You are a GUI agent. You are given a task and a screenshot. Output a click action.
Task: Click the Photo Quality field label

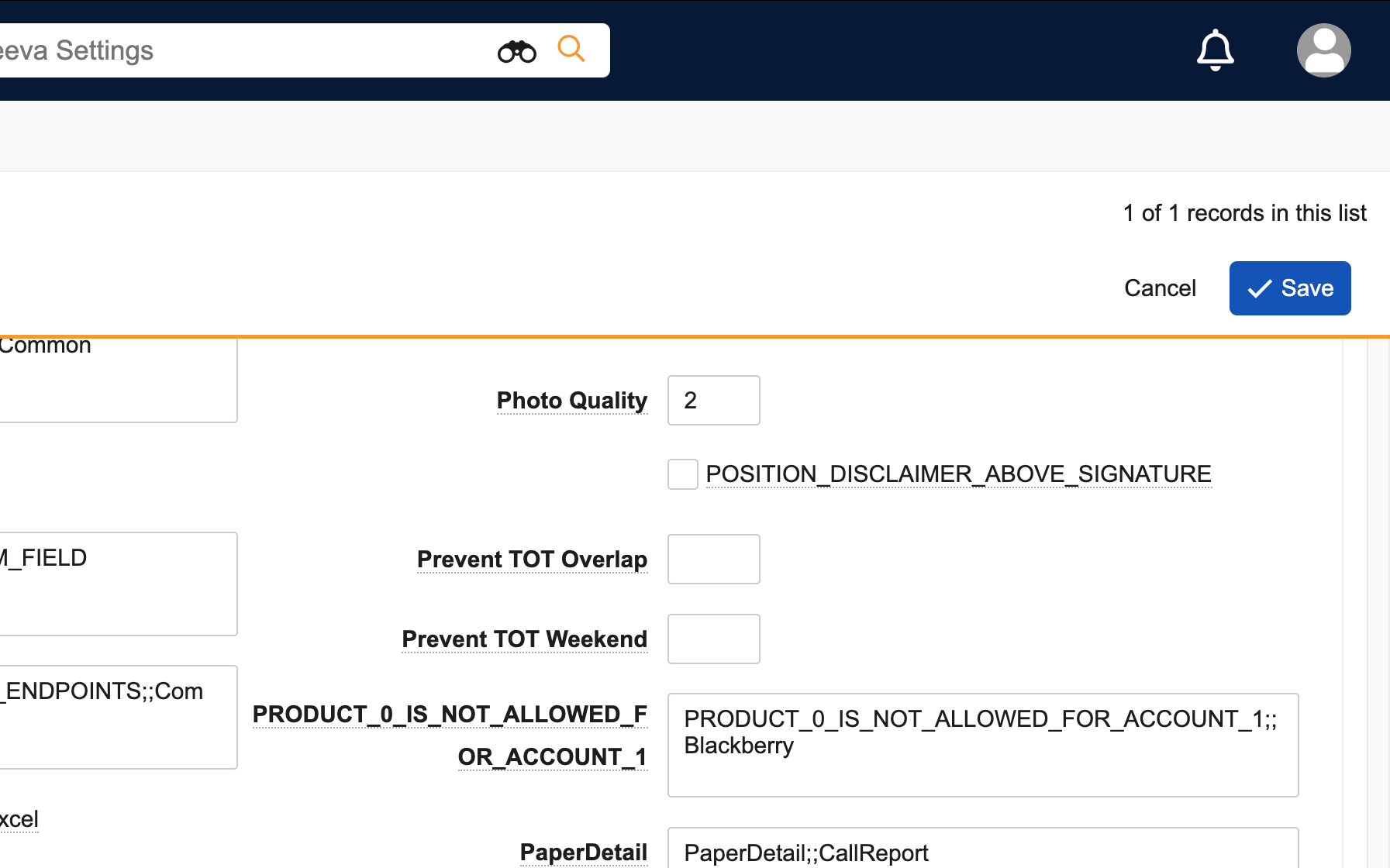(x=572, y=401)
